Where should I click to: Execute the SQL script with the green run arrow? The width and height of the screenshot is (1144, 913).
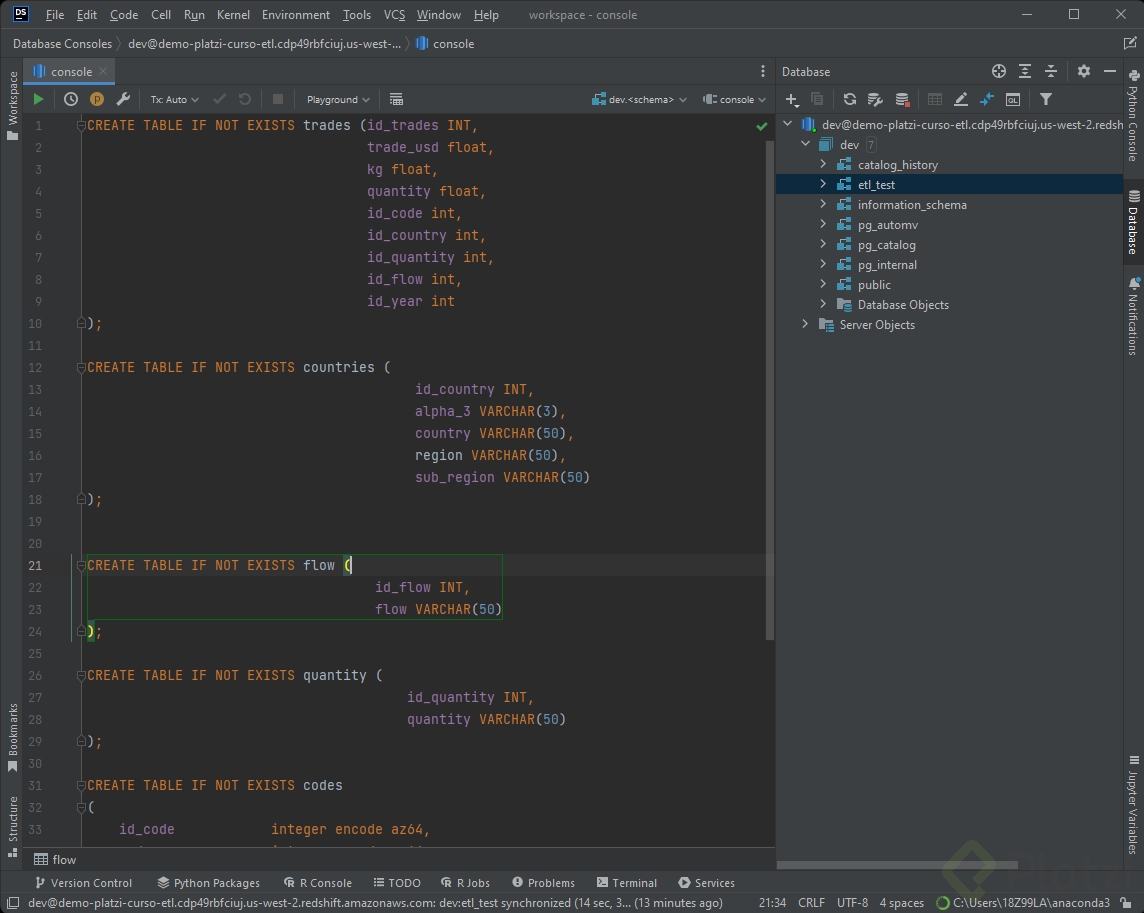coord(38,99)
